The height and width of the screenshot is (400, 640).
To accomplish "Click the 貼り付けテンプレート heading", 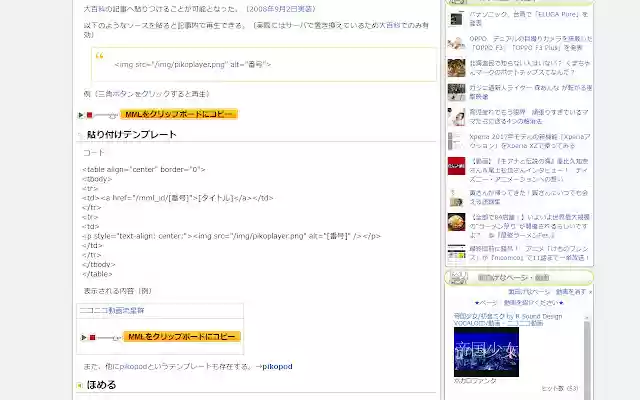I will (131, 135).
